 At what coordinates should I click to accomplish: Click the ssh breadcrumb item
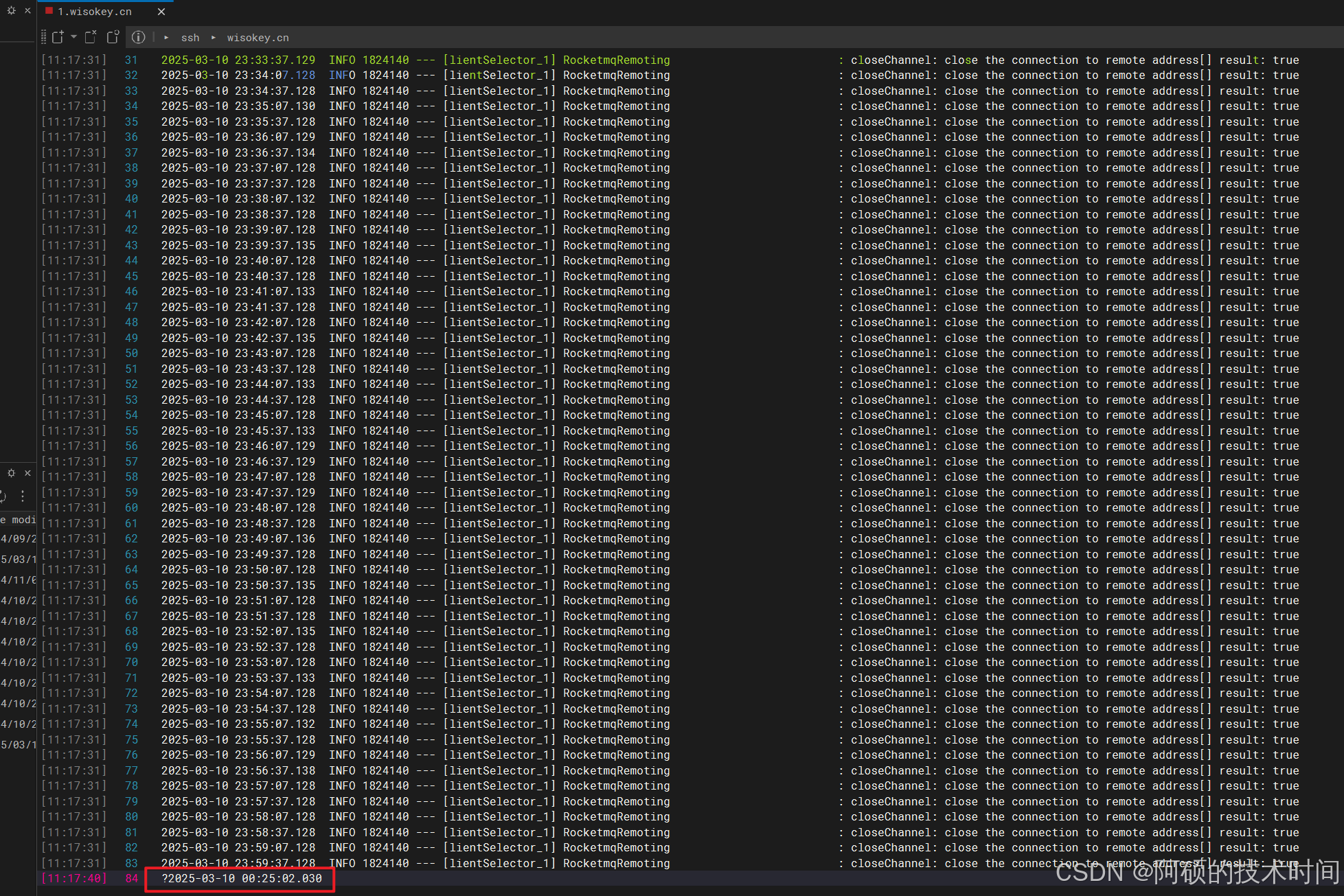pos(190,38)
